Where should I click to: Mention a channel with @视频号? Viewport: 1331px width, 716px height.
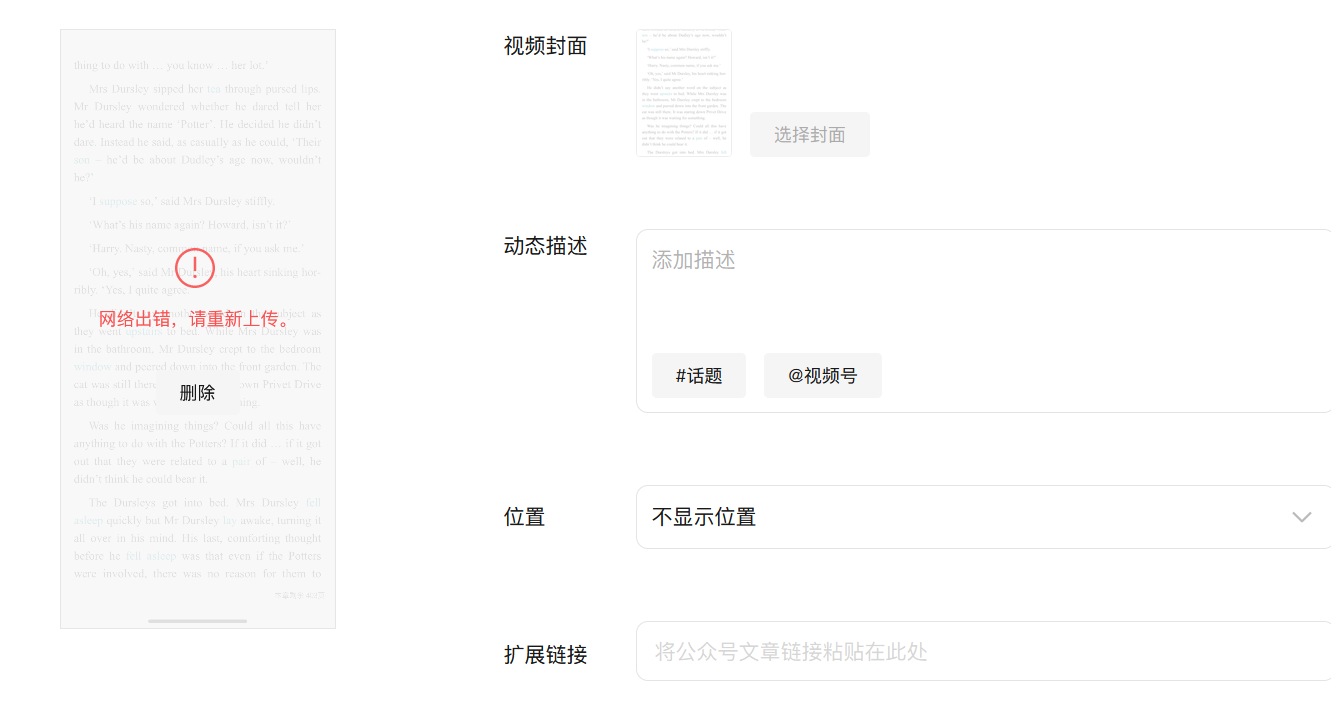(823, 376)
